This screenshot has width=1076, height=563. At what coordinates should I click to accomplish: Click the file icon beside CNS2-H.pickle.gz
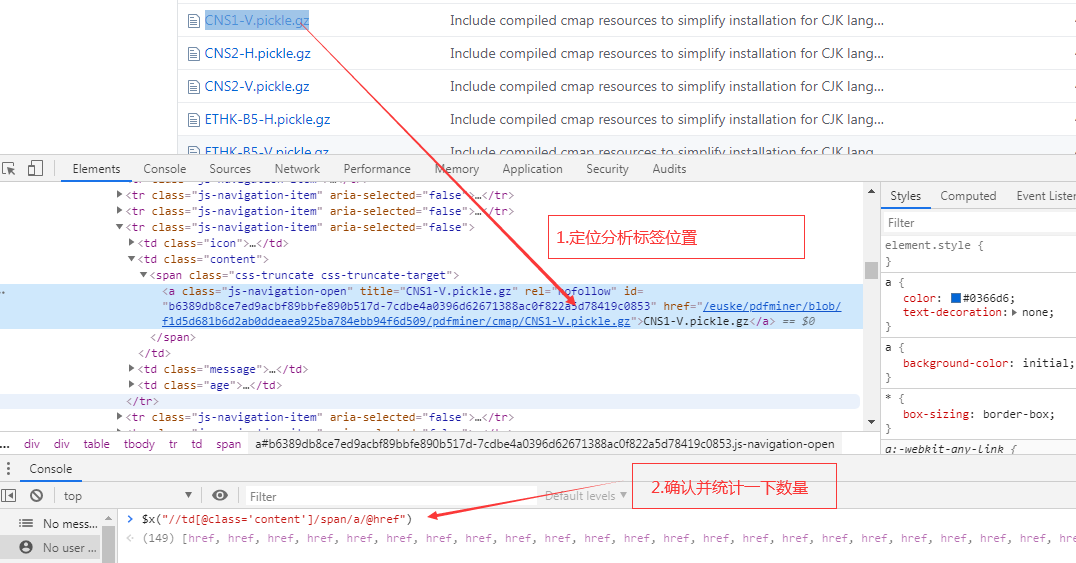coord(194,54)
